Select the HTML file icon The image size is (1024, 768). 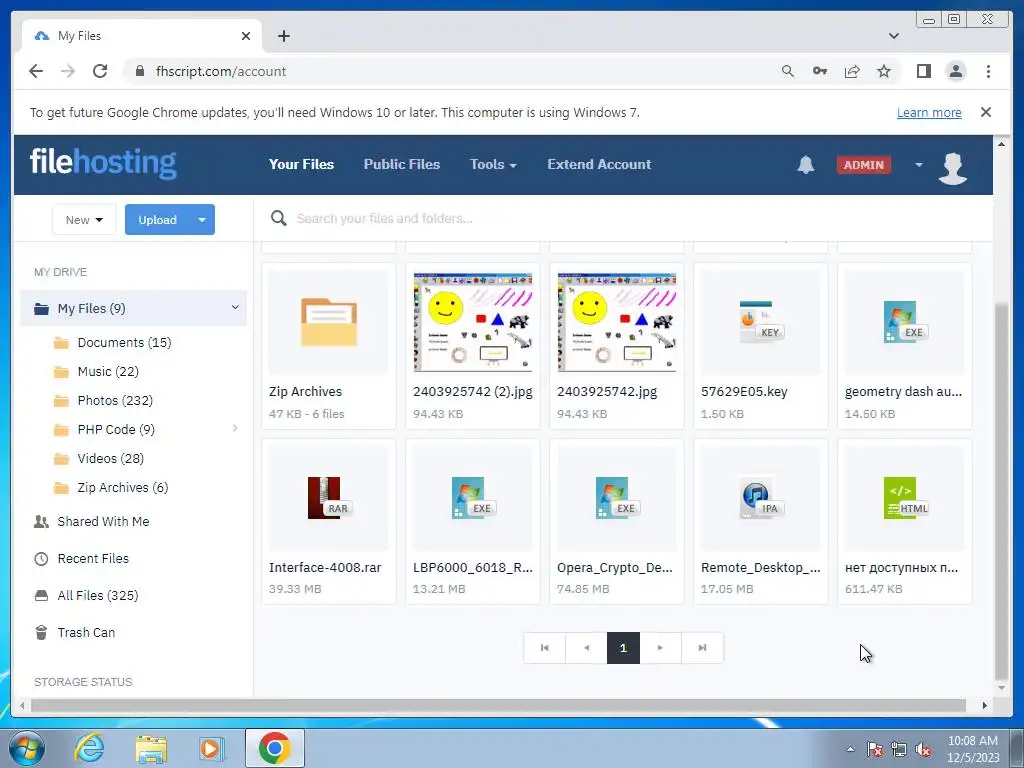coord(904,498)
